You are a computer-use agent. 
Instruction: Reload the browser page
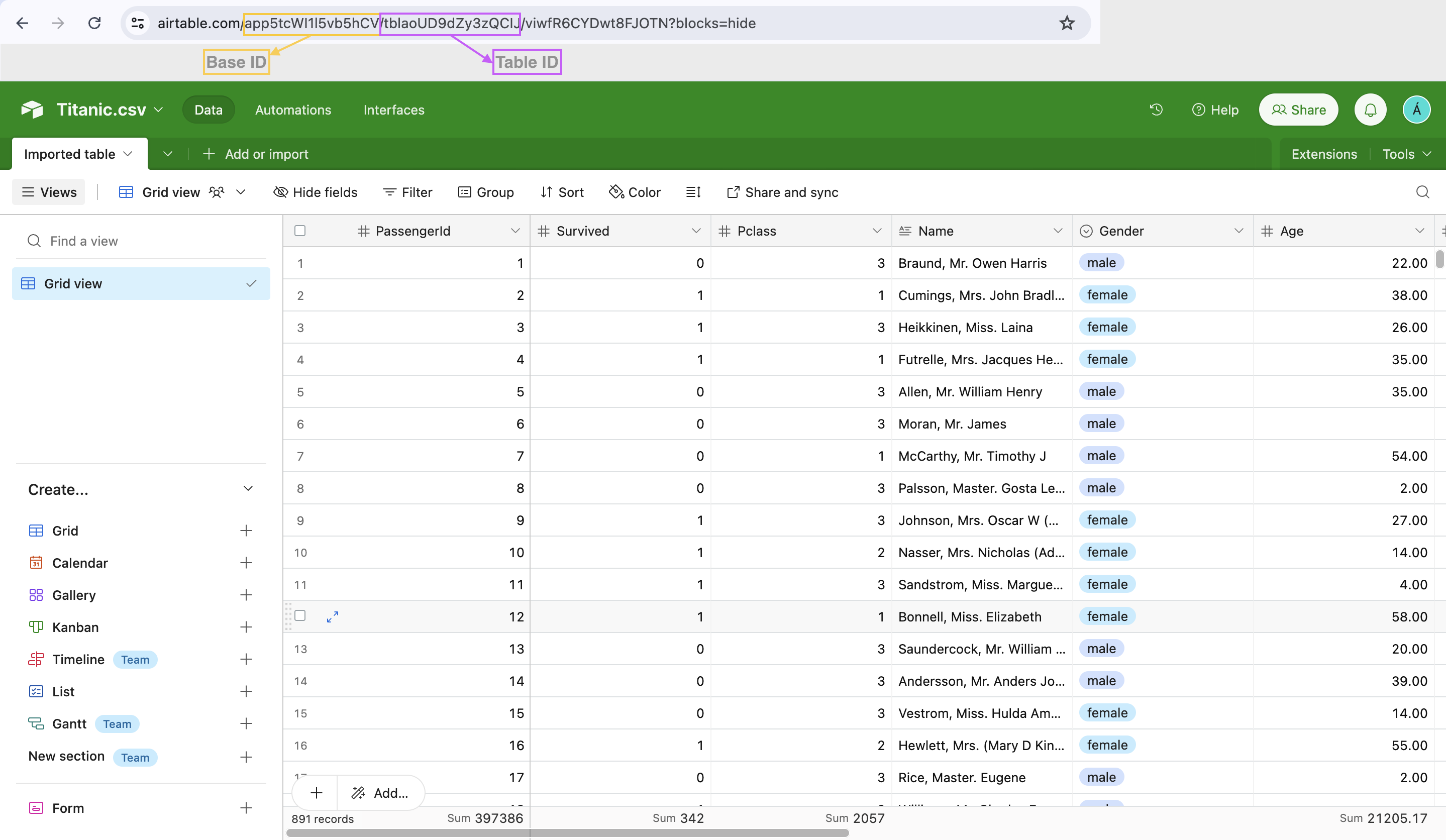[x=94, y=23]
